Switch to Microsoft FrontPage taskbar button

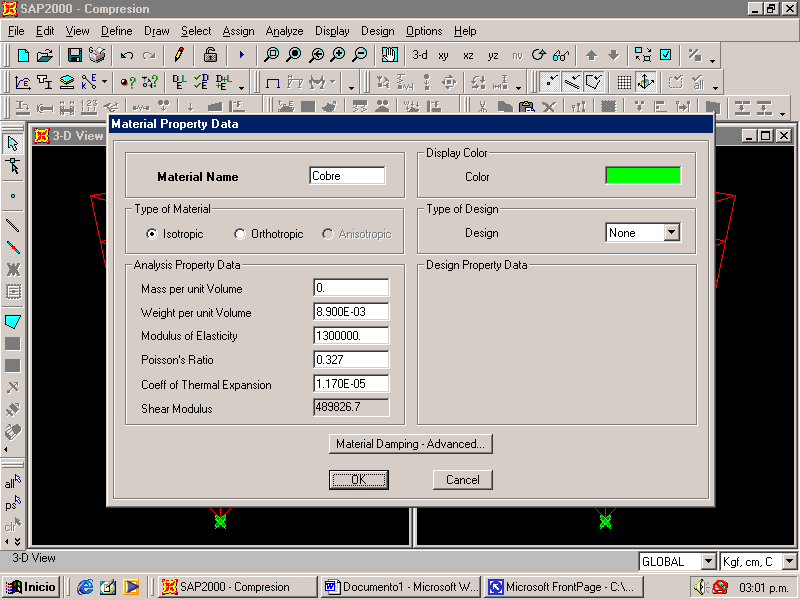(x=563, y=587)
